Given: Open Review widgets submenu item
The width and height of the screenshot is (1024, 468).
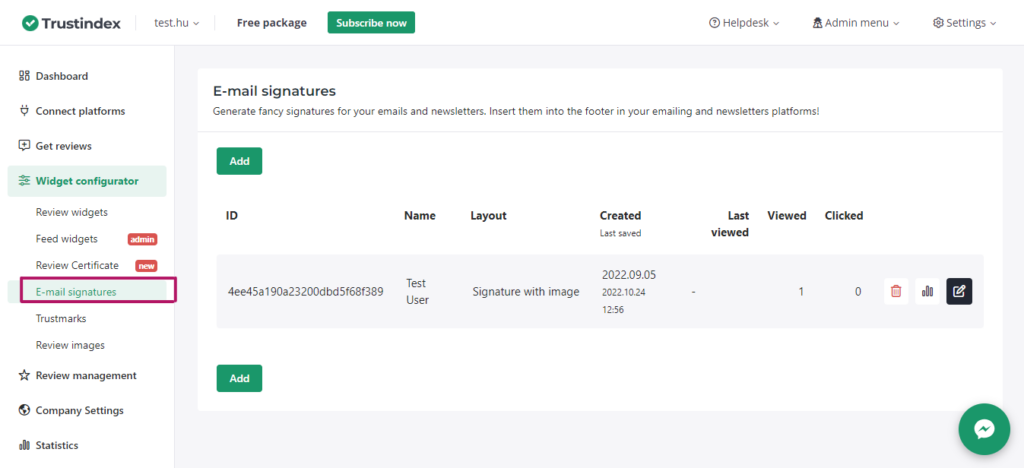Looking at the screenshot, I should [x=72, y=212].
